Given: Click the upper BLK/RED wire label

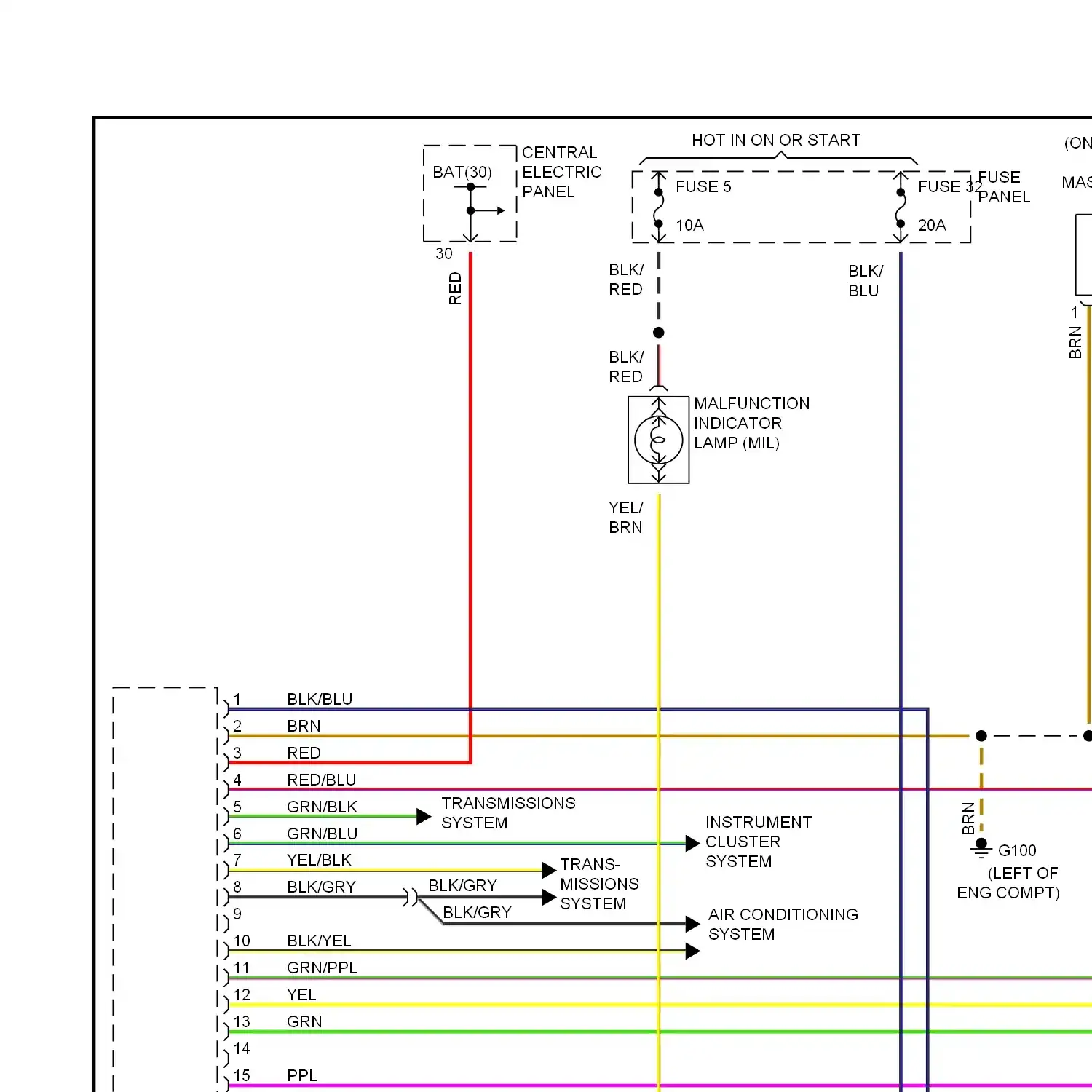Looking at the screenshot, I should point(626,280).
